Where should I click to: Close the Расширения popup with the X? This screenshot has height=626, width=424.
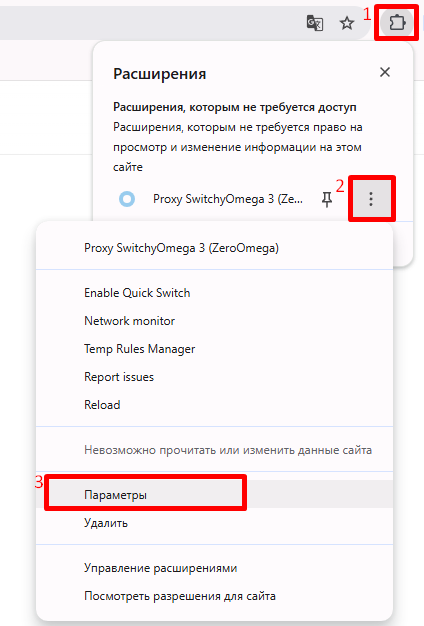coord(385,72)
